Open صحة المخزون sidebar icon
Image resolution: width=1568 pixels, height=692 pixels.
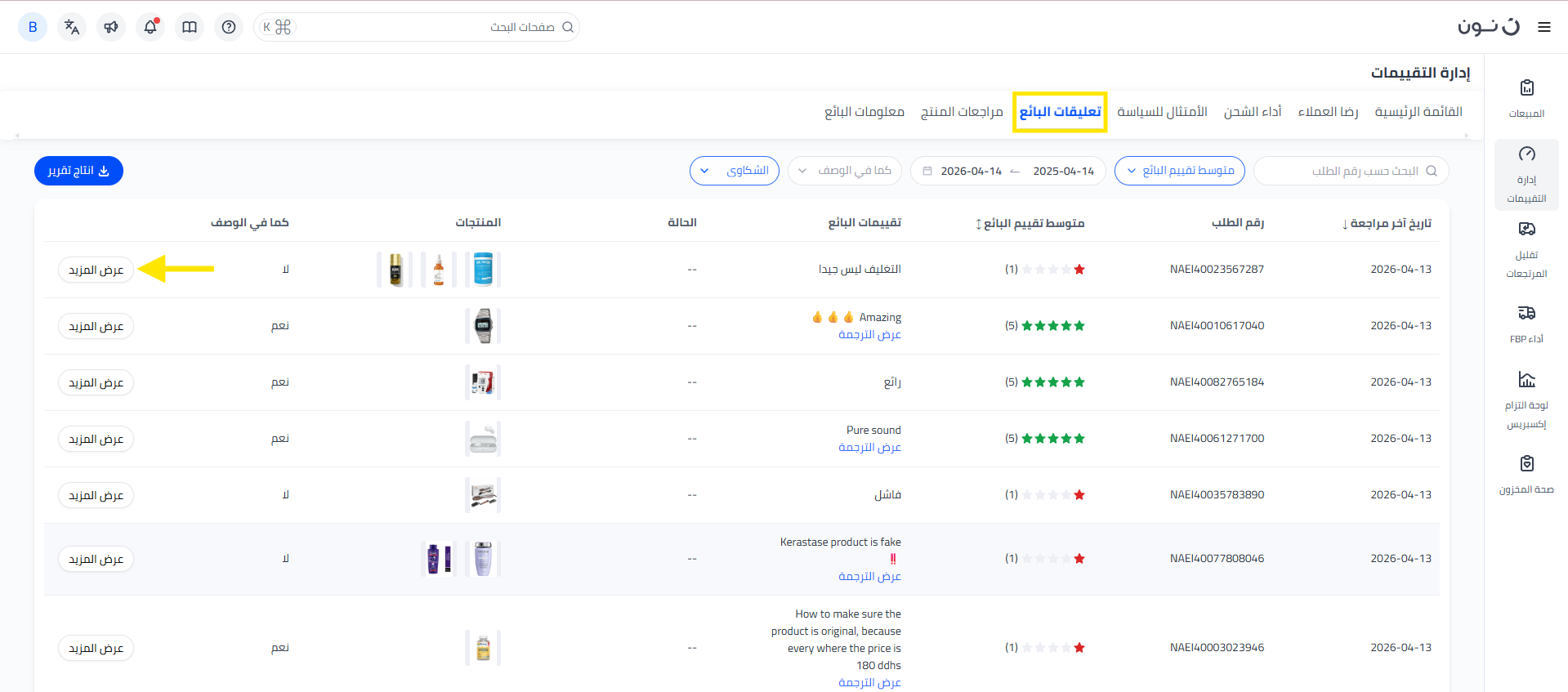(x=1526, y=474)
